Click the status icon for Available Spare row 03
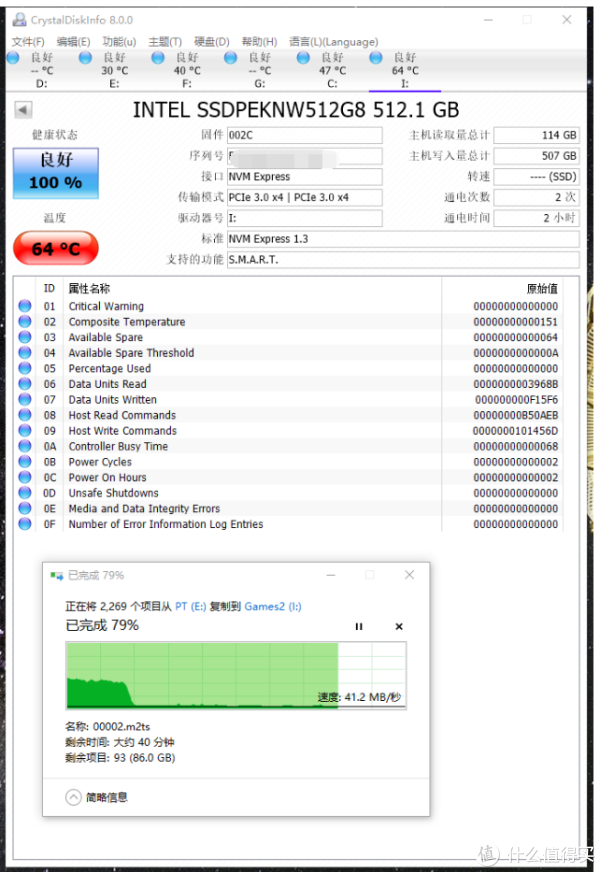600x872 pixels. pos(25,337)
